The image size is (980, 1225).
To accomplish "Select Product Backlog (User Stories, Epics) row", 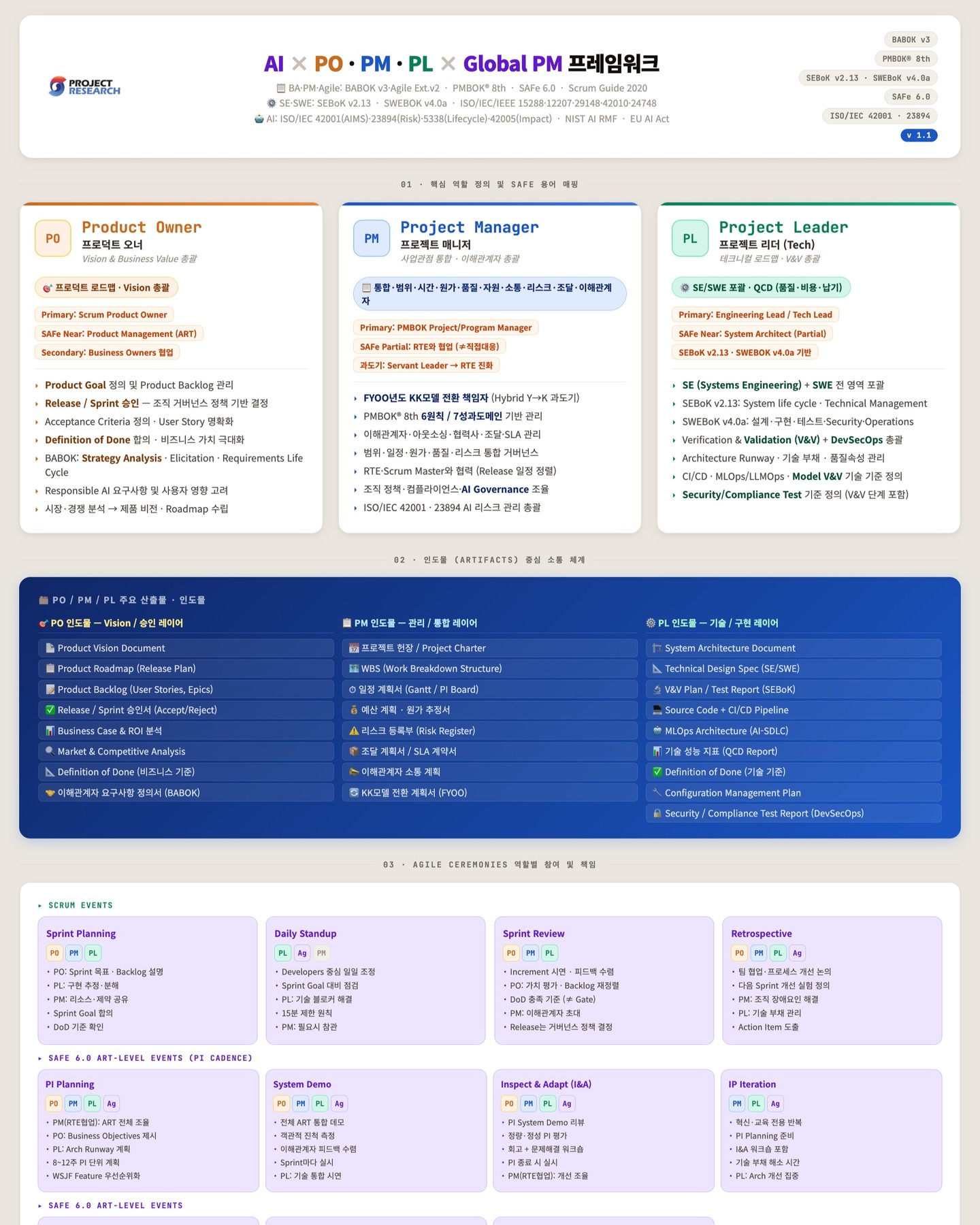I will (x=186, y=689).
